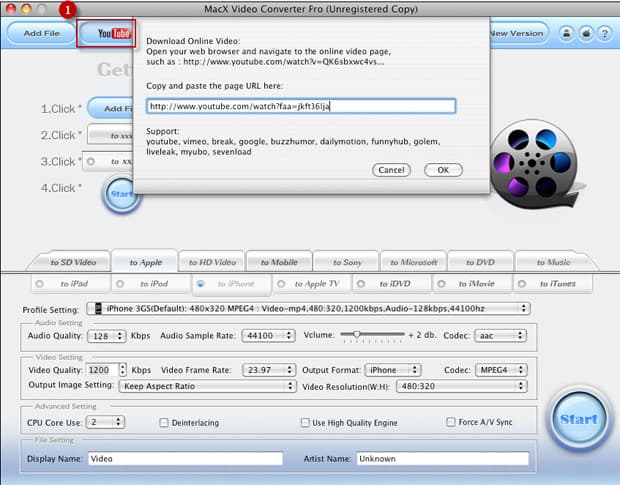Screen dimensions: 620x485
Task: Switch to the to Sony tab
Action: [x=347, y=262]
